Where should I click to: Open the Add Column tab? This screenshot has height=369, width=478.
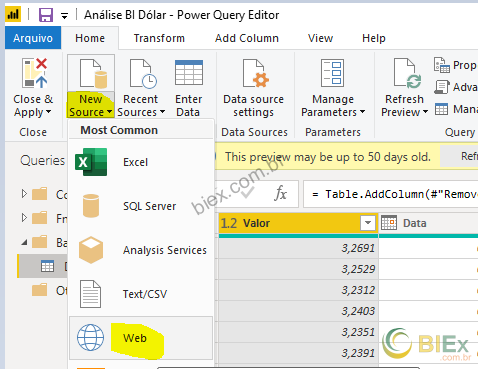click(247, 38)
